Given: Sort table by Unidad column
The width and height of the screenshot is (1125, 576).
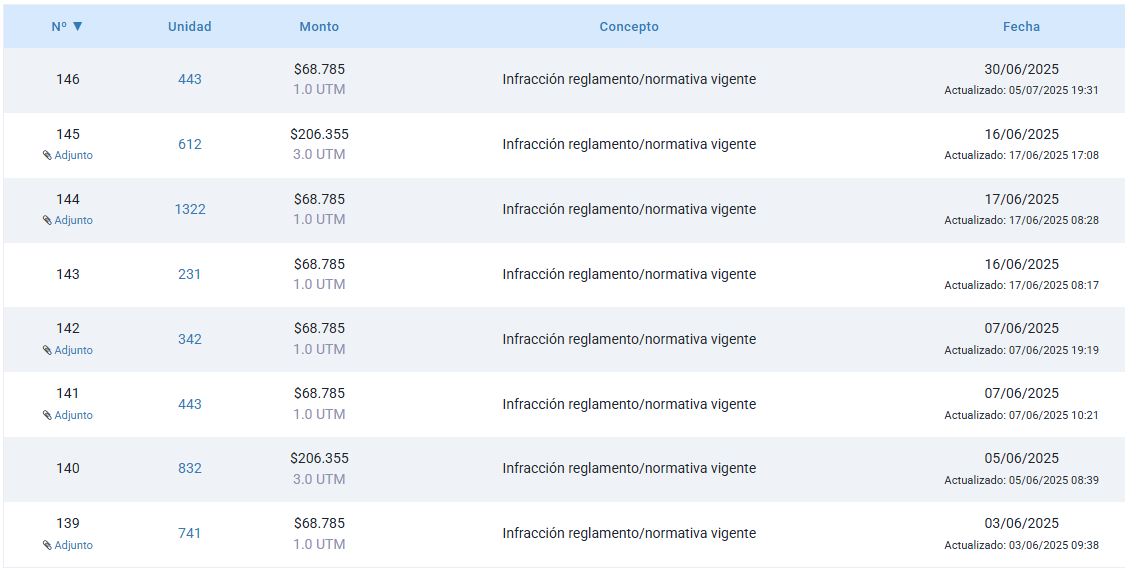Looking at the screenshot, I should (189, 27).
